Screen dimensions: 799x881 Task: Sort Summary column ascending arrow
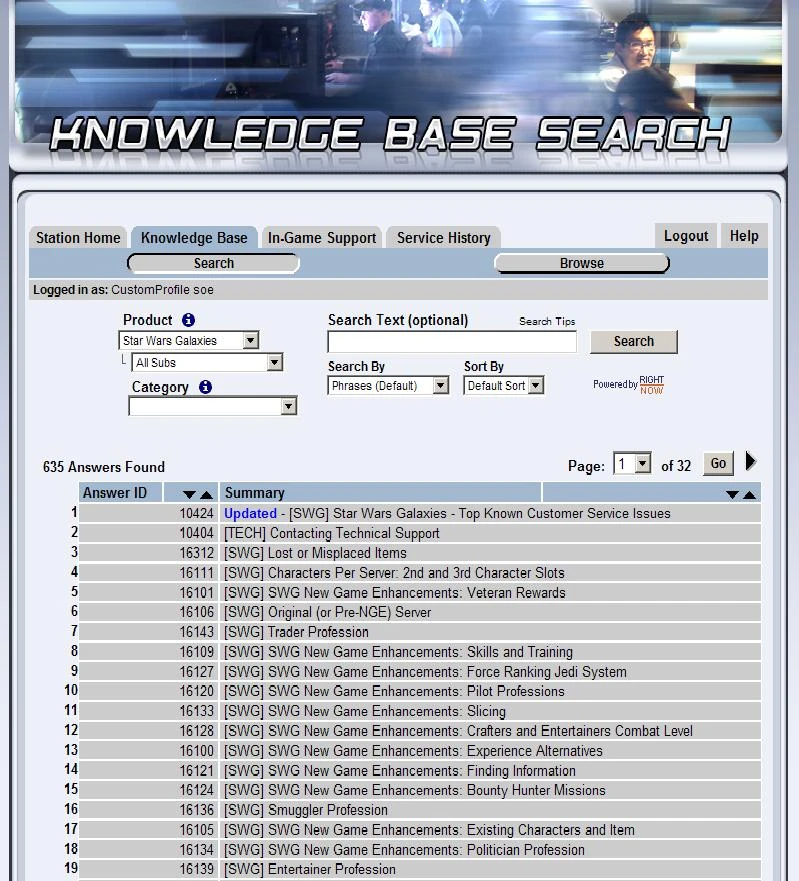coord(749,494)
